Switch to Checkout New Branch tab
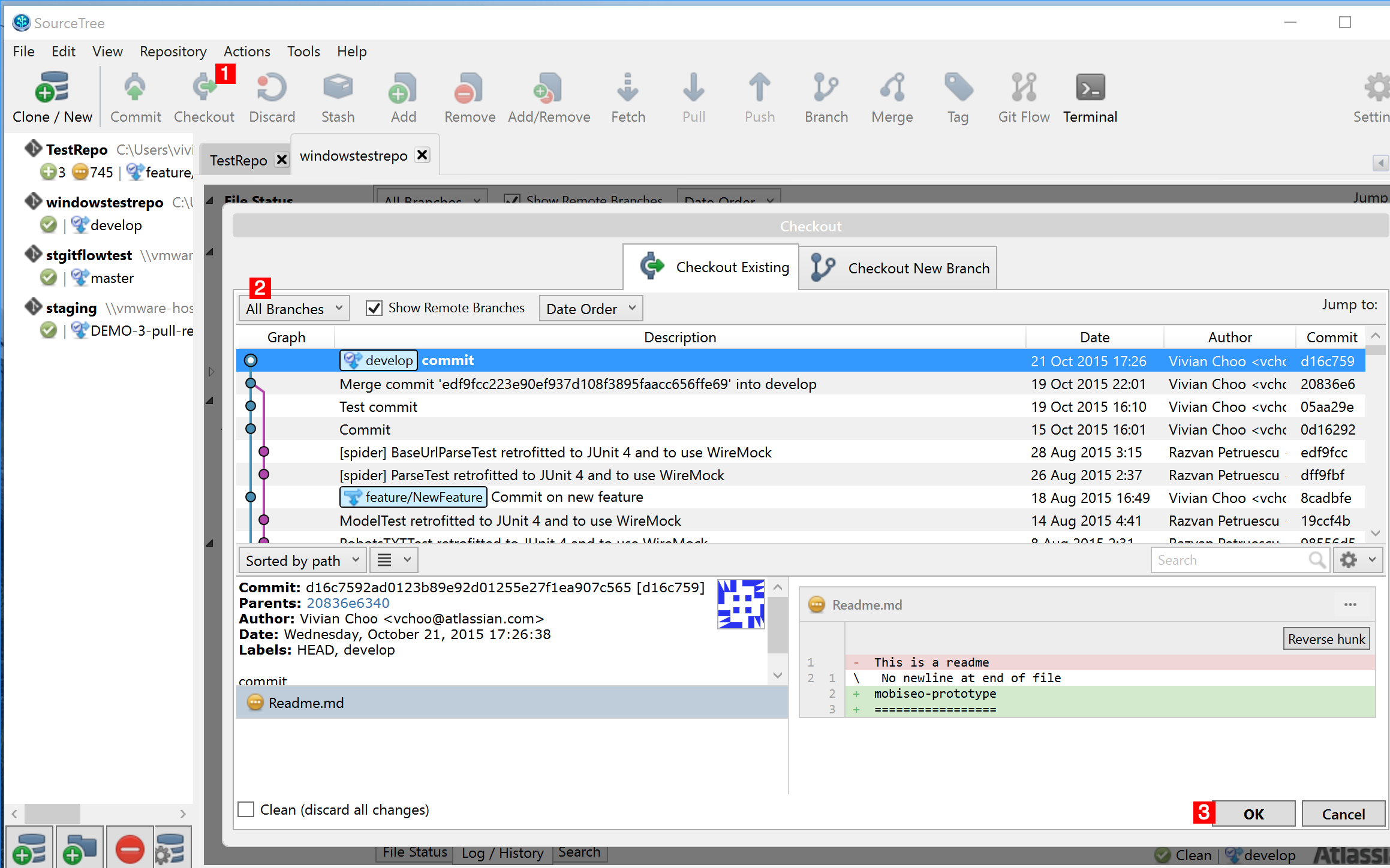Screen dimensions: 1390x868 (x=898, y=268)
